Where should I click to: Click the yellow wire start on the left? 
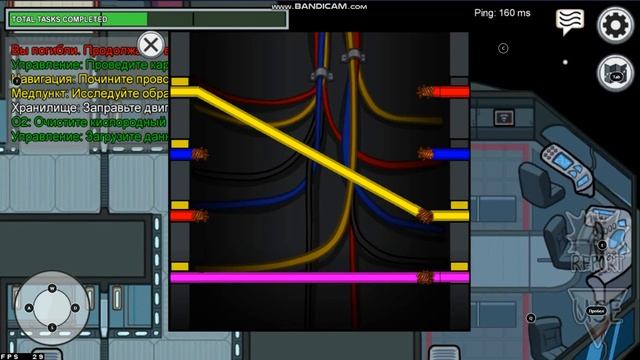pos(184,92)
